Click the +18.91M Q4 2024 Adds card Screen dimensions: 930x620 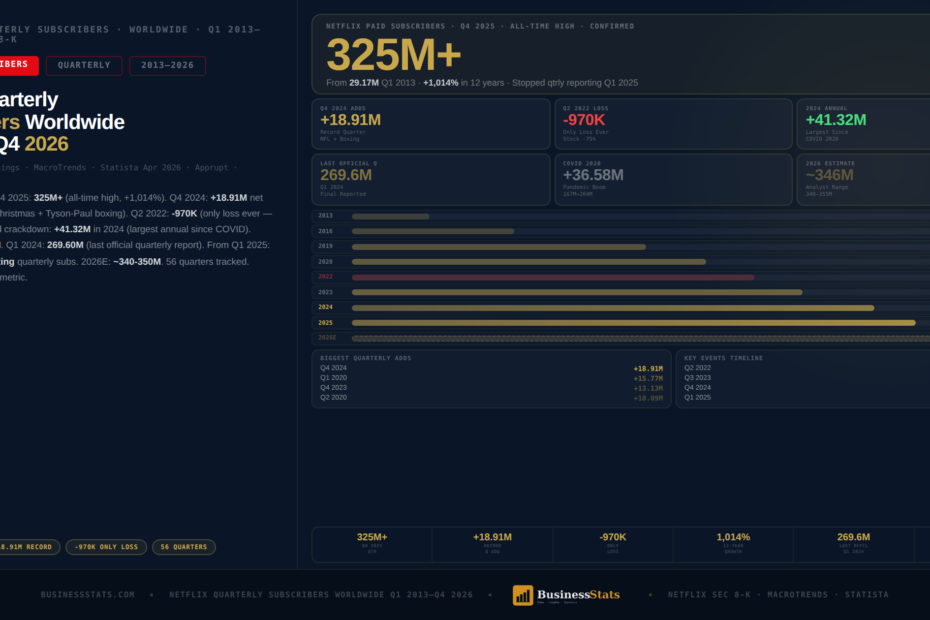(431, 124)
